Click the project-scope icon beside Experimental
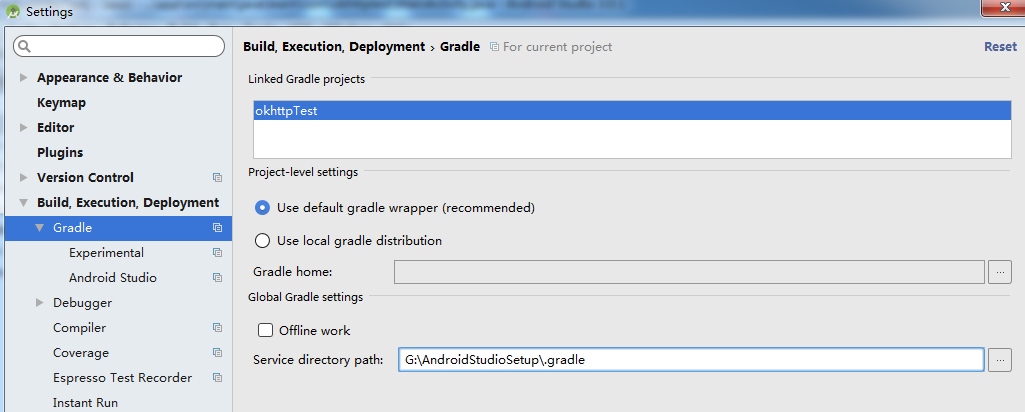 coord(217,252)
